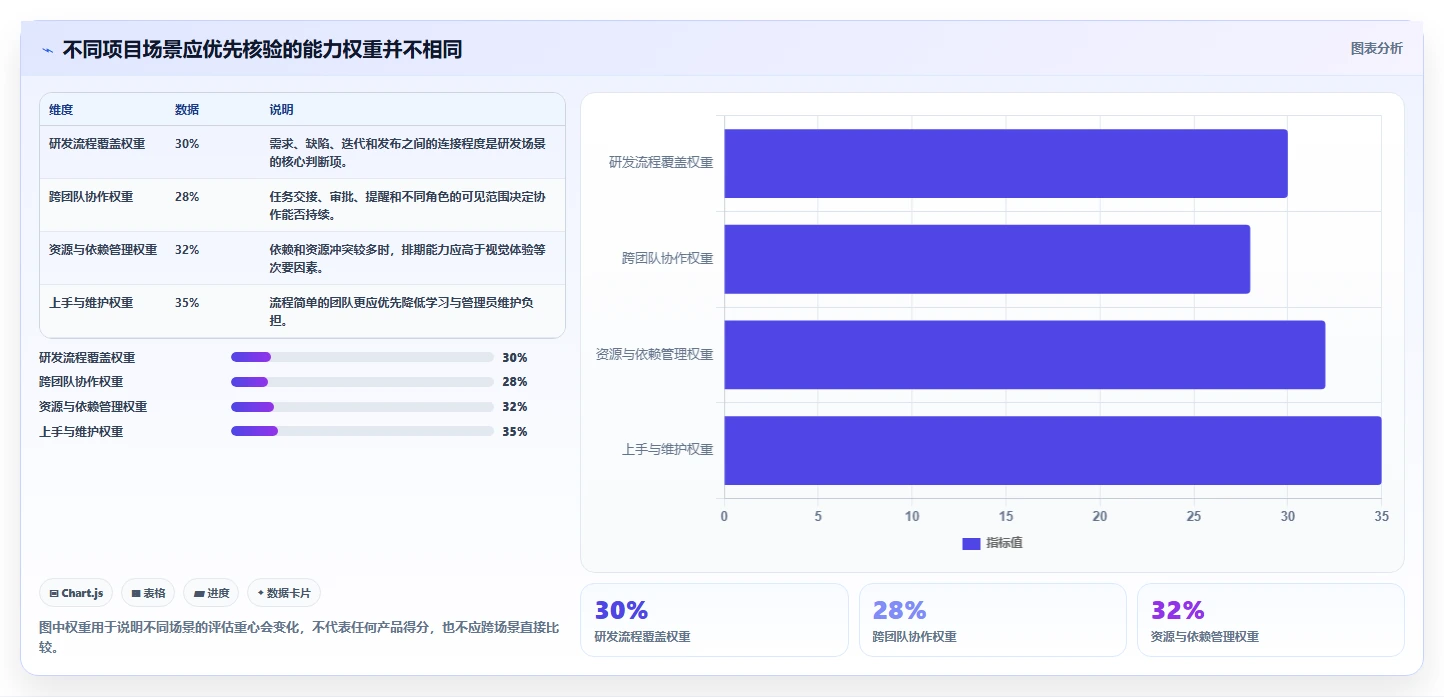Click the small blue icon beside the page title
Image resolution: width=1444 pixels, height=697 pixels.
(47, 50)
